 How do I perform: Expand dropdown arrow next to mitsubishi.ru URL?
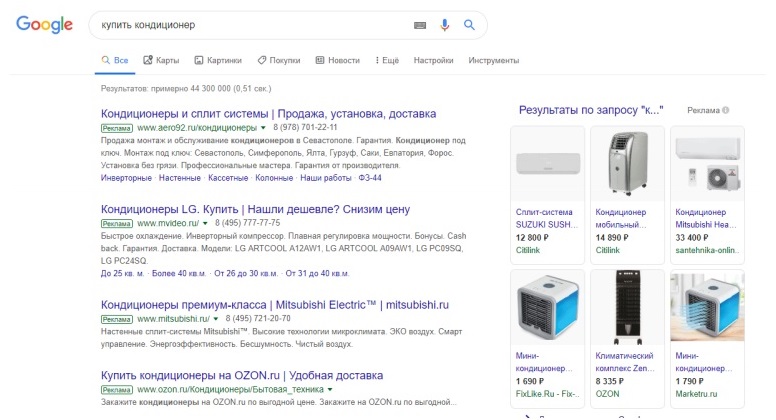(216, 319)
